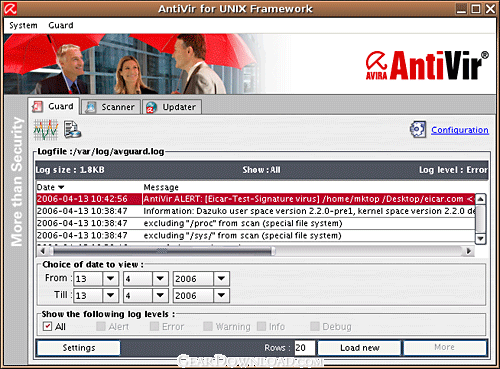Click the log list scroll down arrow

(x=480, y=238)
